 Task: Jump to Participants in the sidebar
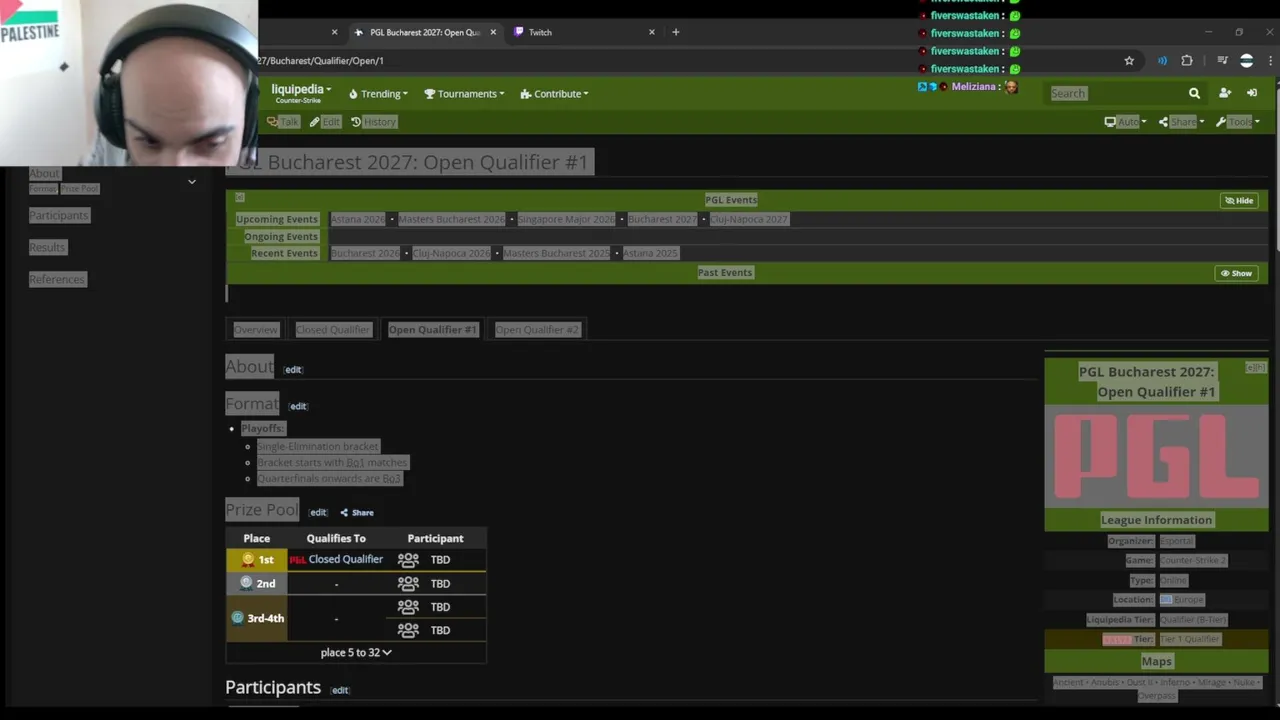(x=59, y=216)
